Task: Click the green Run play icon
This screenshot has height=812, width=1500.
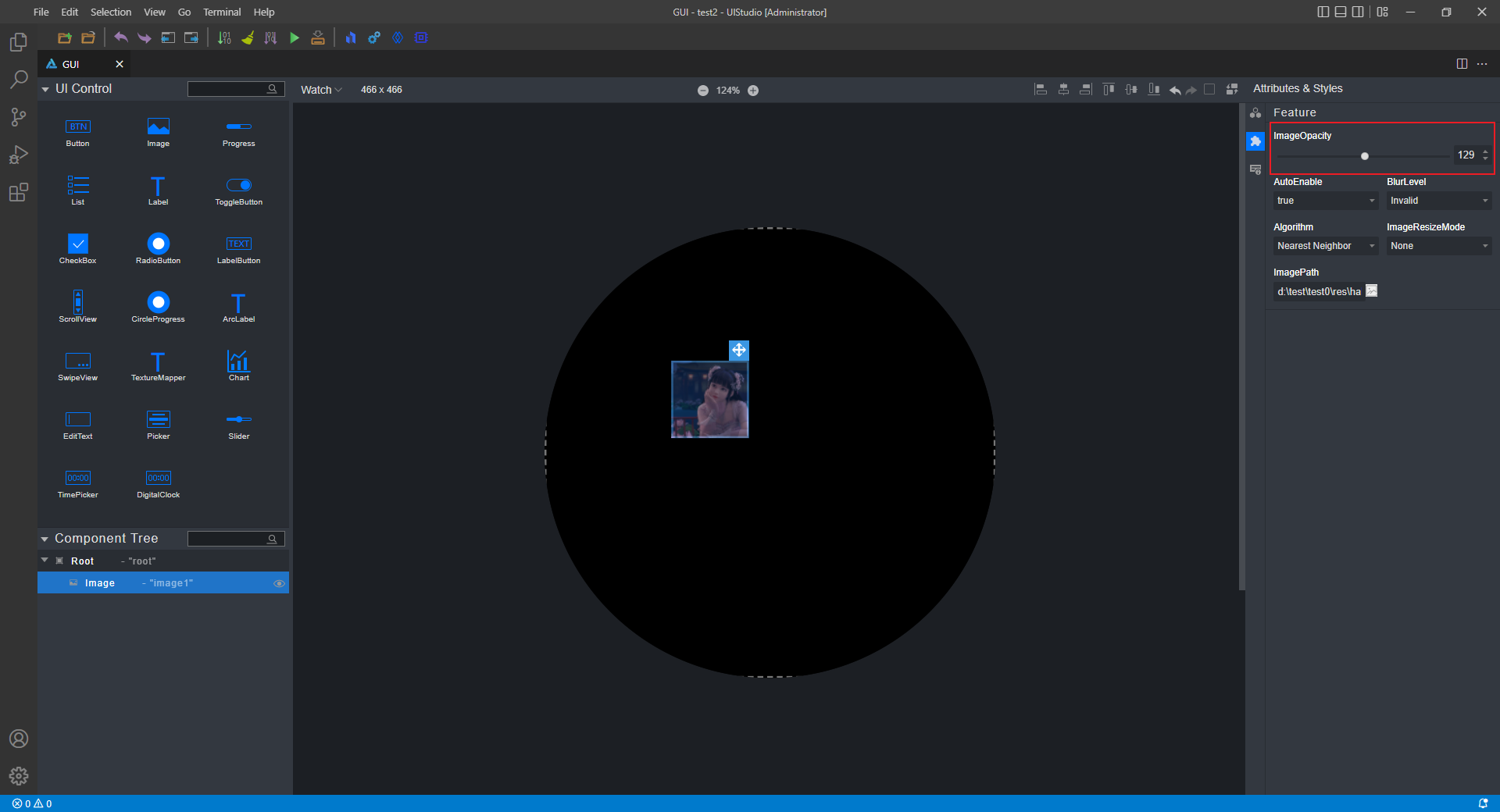Action: click(295, 37)
